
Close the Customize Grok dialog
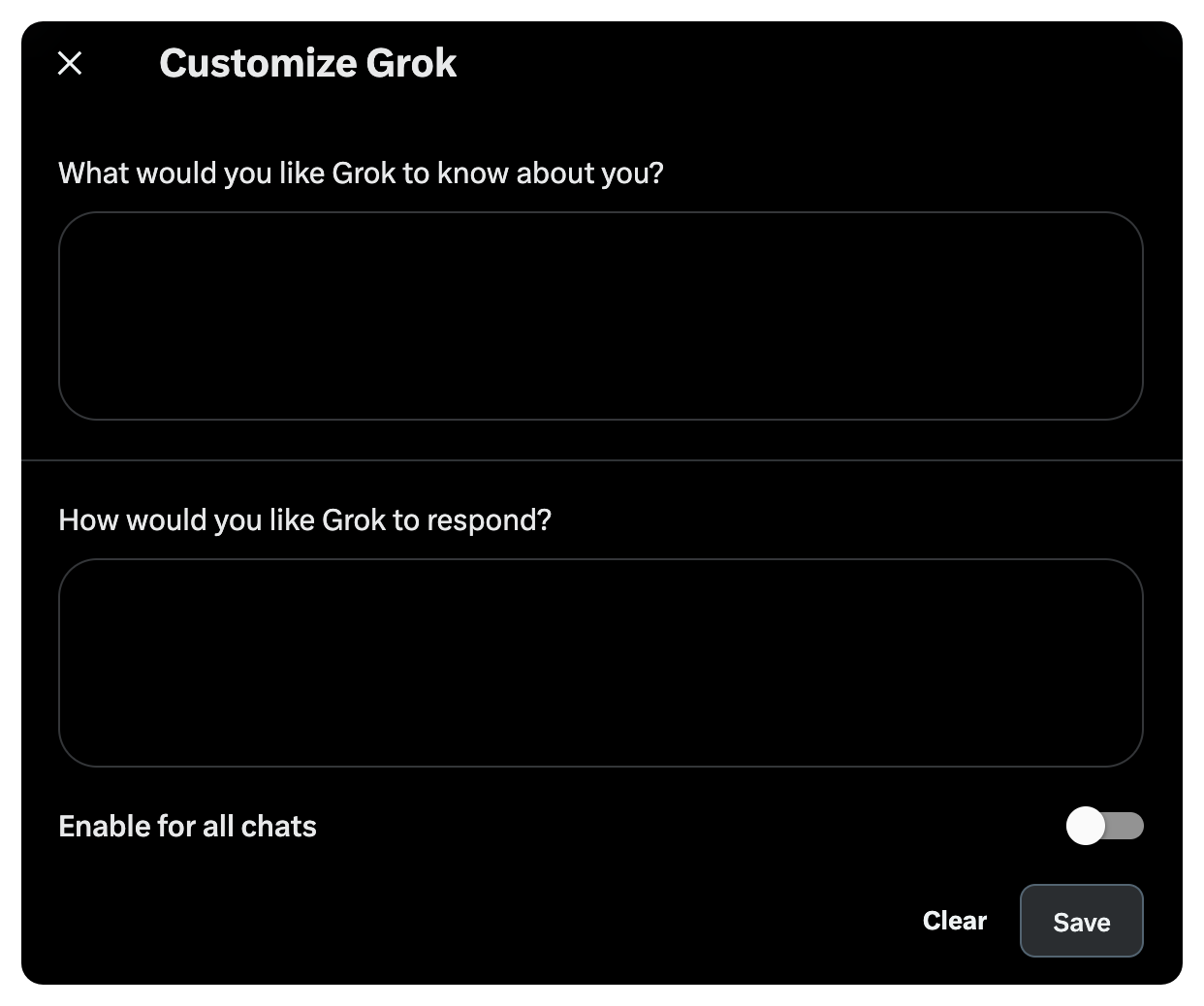70,63
